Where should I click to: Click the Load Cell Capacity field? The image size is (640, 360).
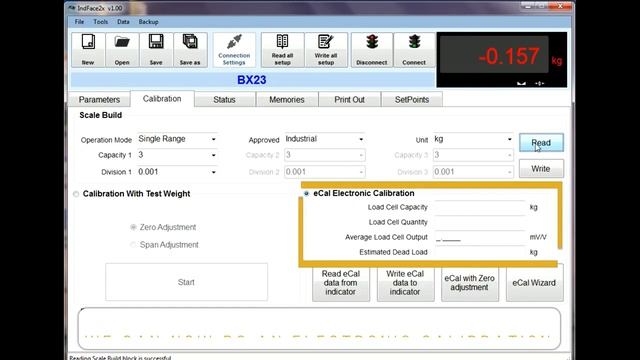point(480,207)
